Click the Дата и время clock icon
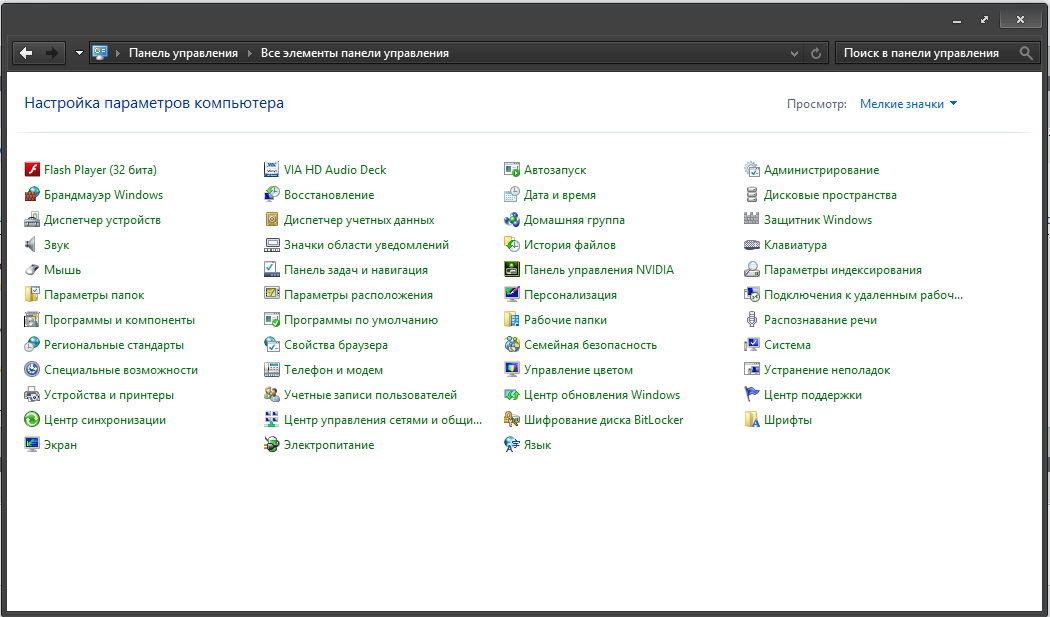The height and width of the screenshot is (617, 1050). (x=512, y=195)
